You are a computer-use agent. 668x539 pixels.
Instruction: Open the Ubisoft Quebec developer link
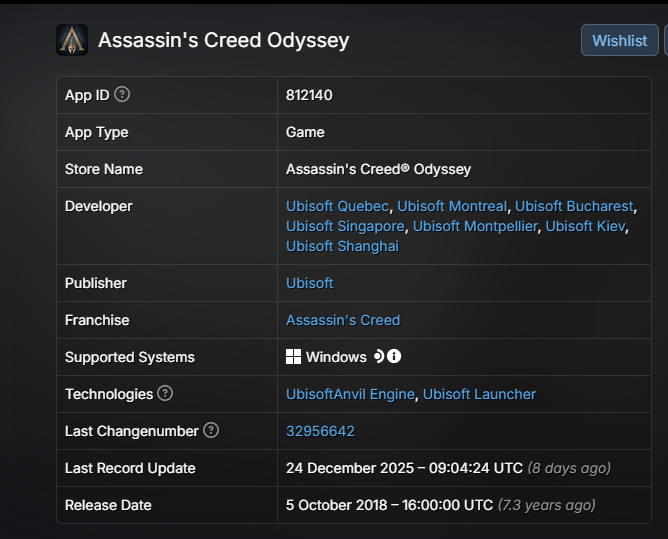[337, 206]
